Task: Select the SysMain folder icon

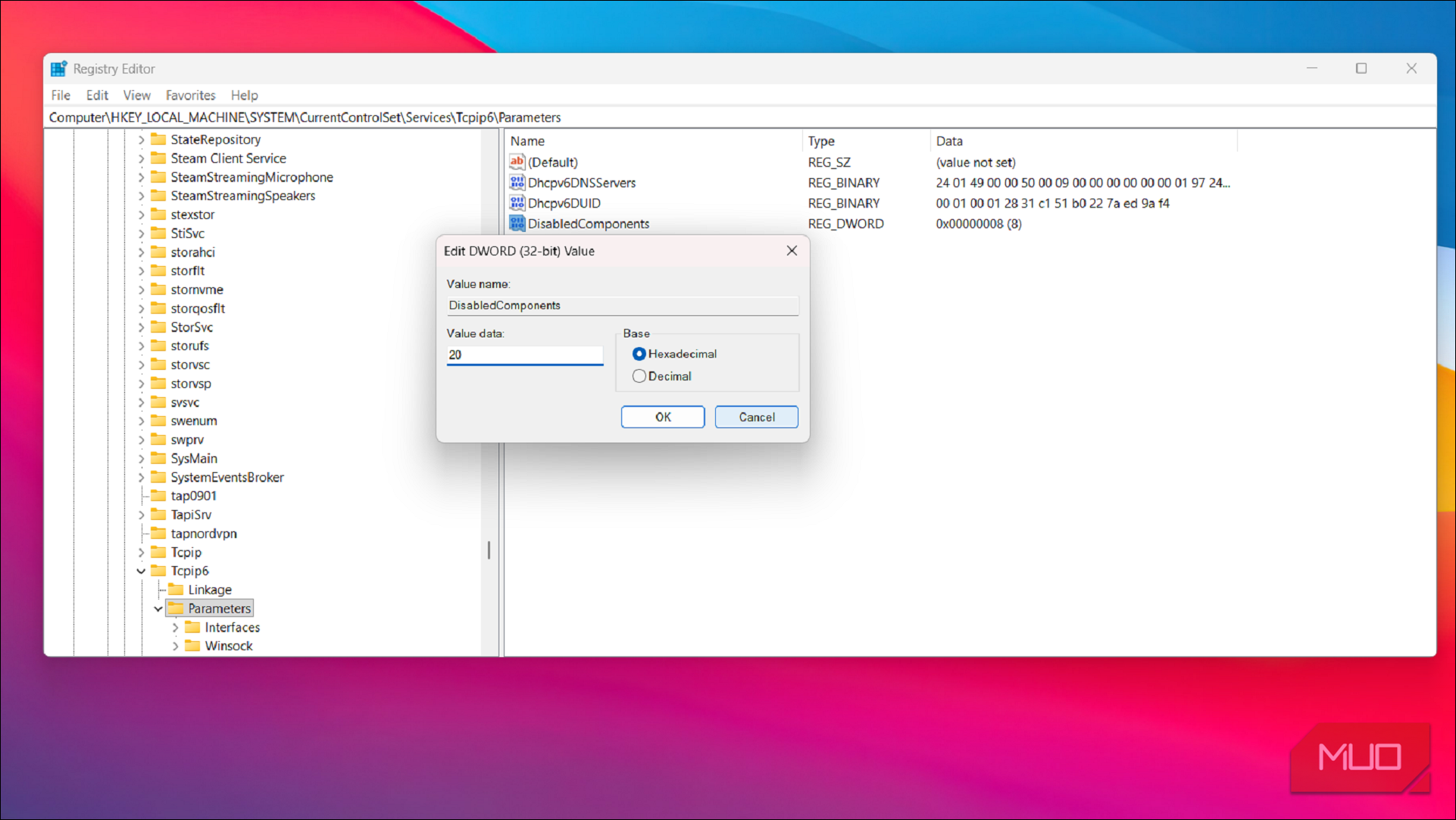Action: [x=158, y=458]
